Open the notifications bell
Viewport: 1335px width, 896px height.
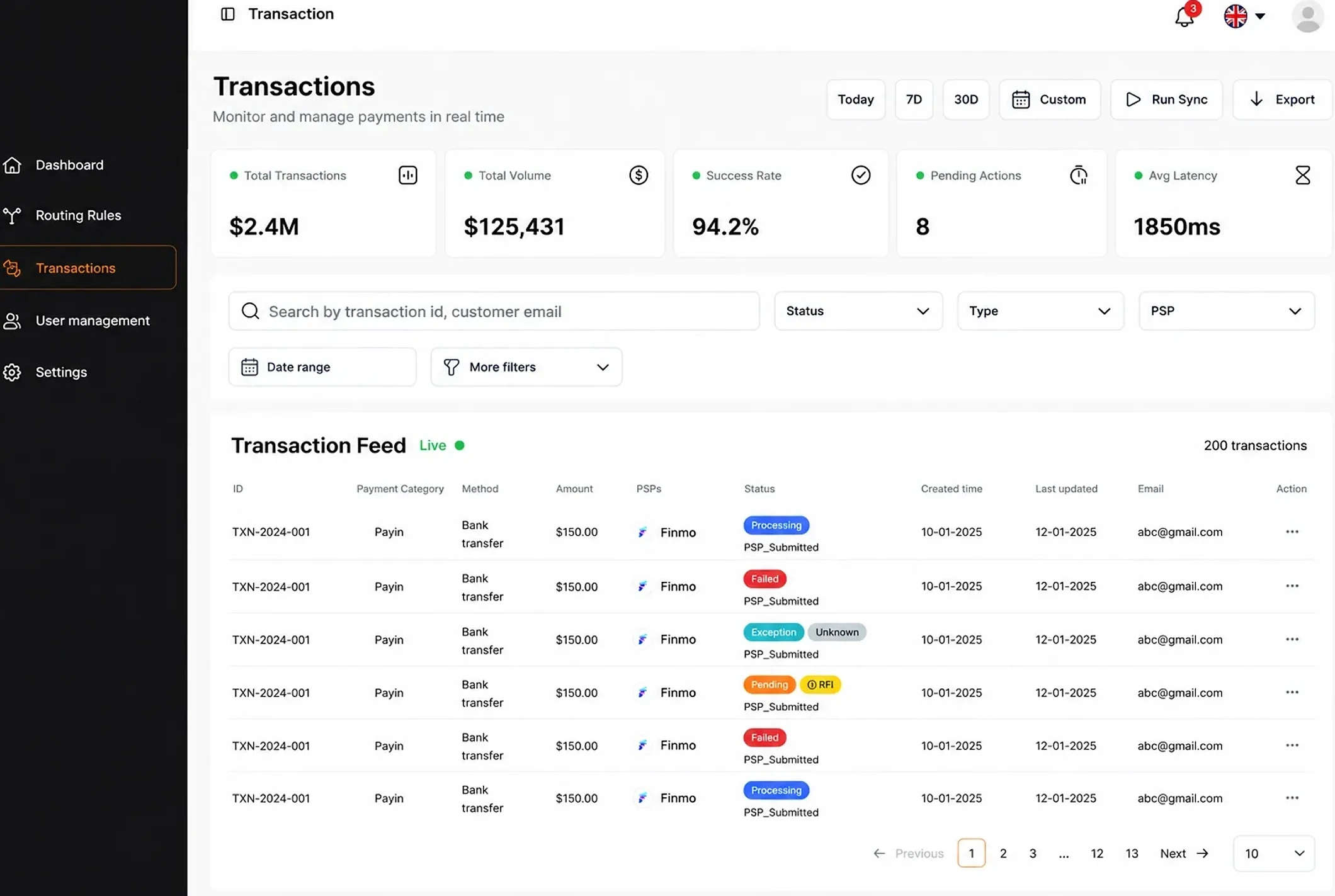[x=1184, y=16]
